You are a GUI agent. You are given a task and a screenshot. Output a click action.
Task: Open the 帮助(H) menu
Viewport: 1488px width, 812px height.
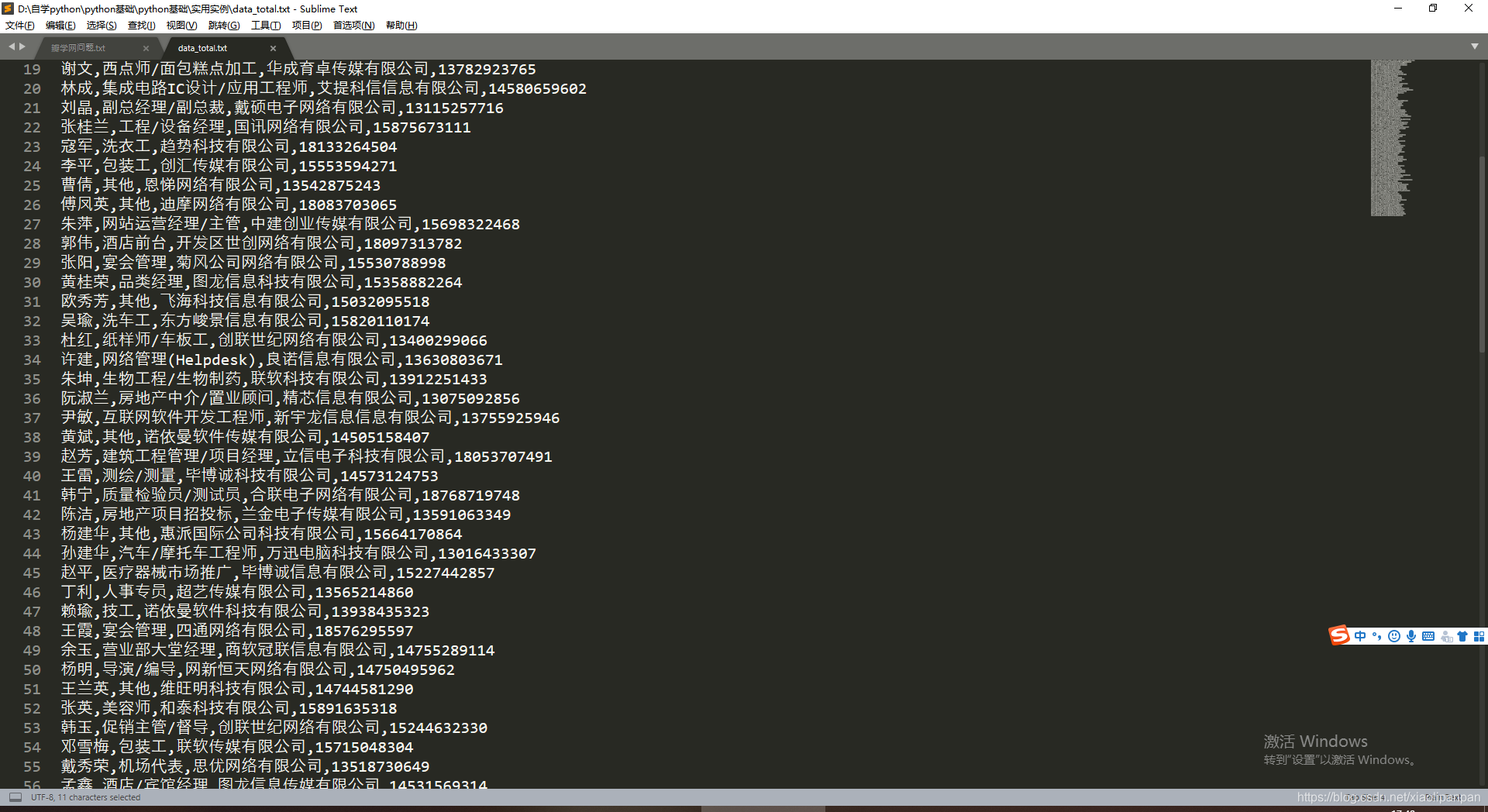[x=401, y=26]
